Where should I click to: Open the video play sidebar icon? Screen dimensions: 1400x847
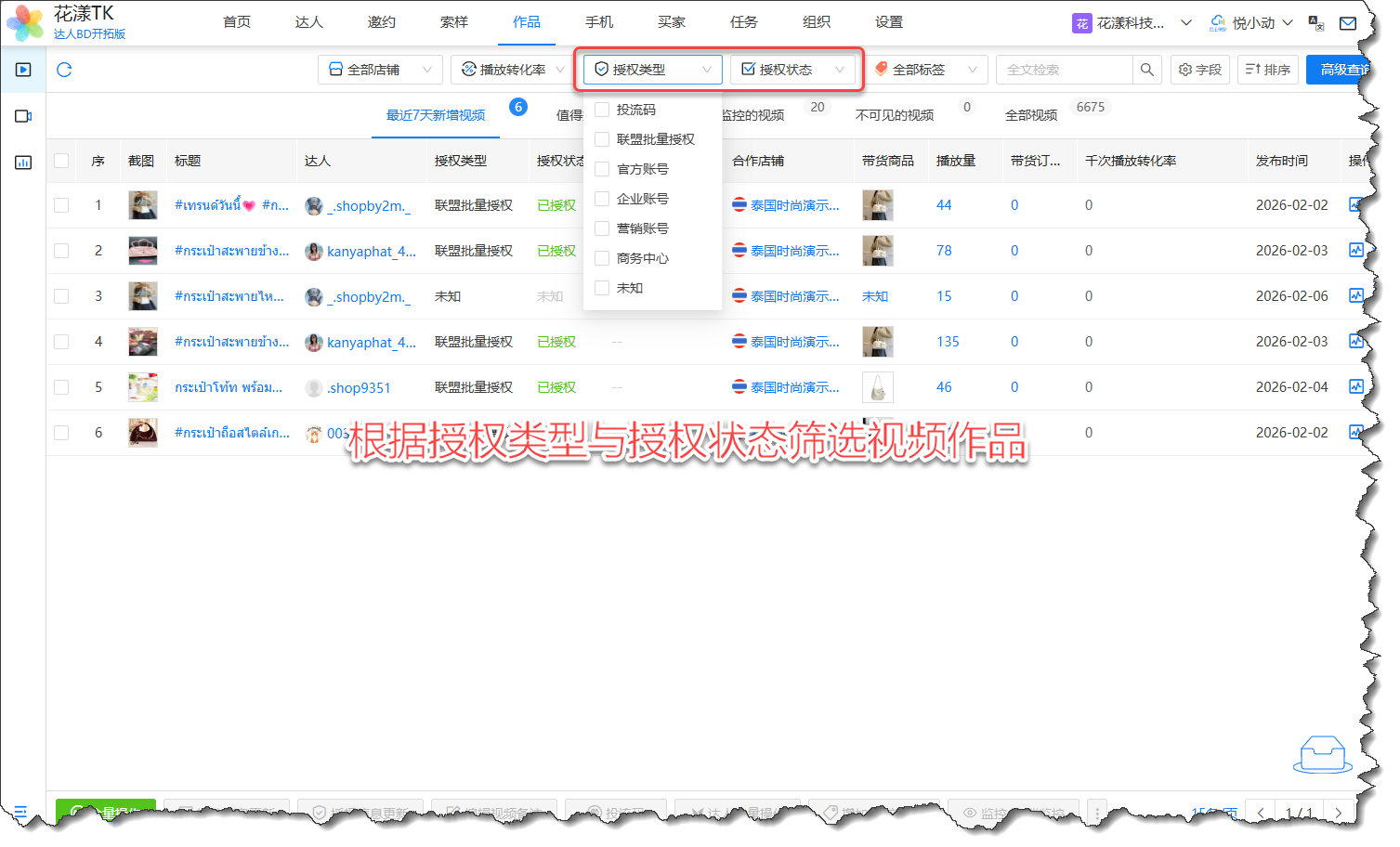(23, 70)
